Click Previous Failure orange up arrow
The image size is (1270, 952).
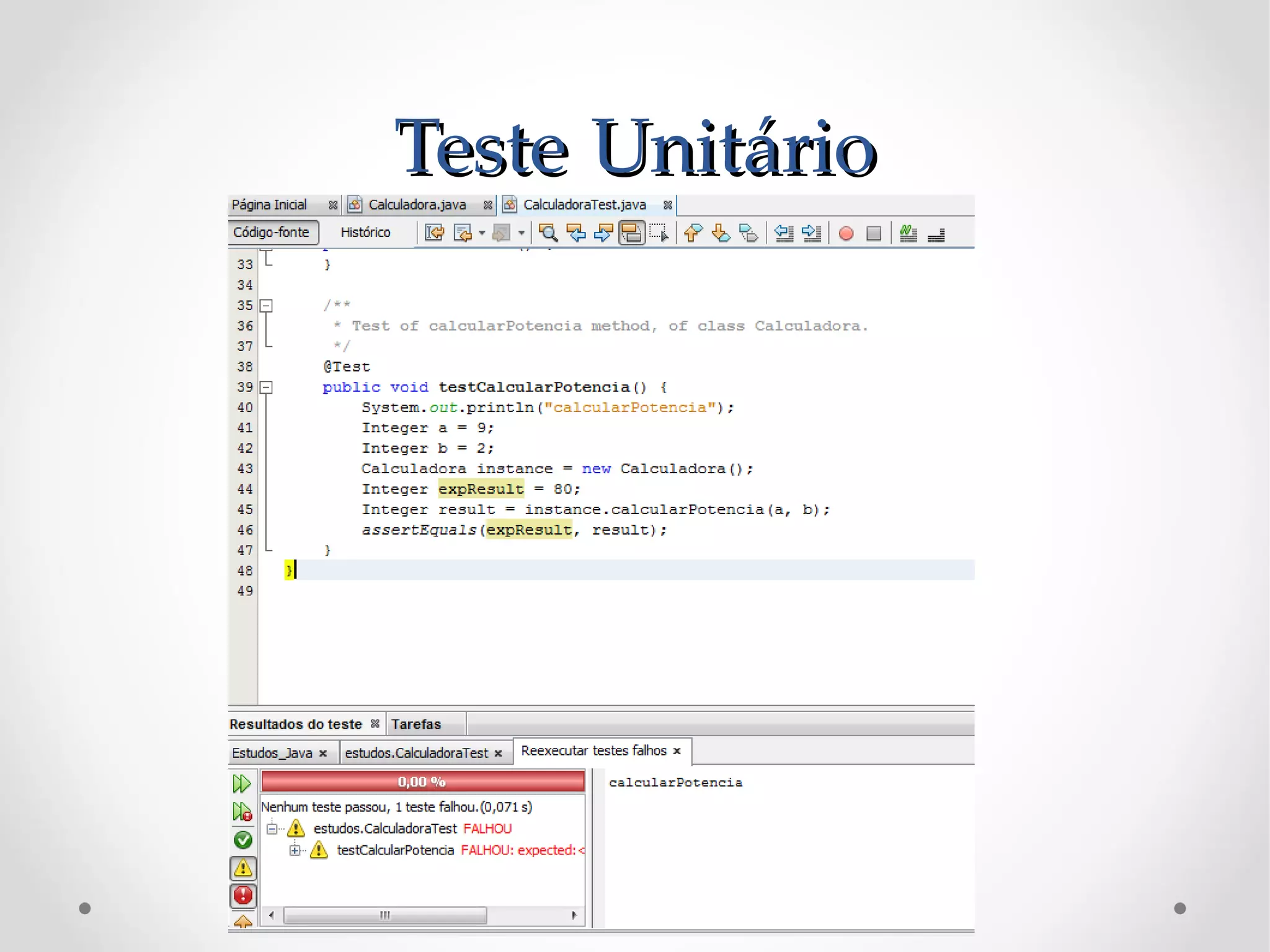(243, 922)
